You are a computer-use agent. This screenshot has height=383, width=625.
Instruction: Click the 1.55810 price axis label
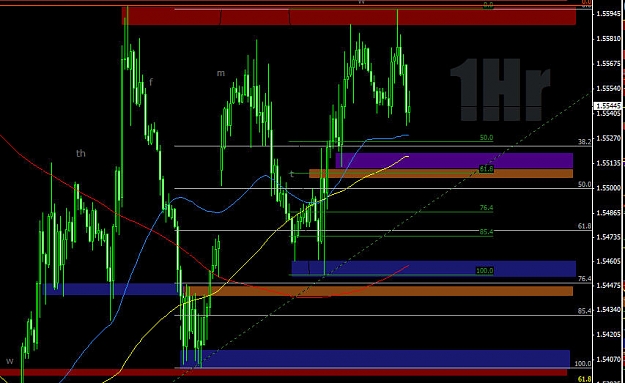(608, 39)
